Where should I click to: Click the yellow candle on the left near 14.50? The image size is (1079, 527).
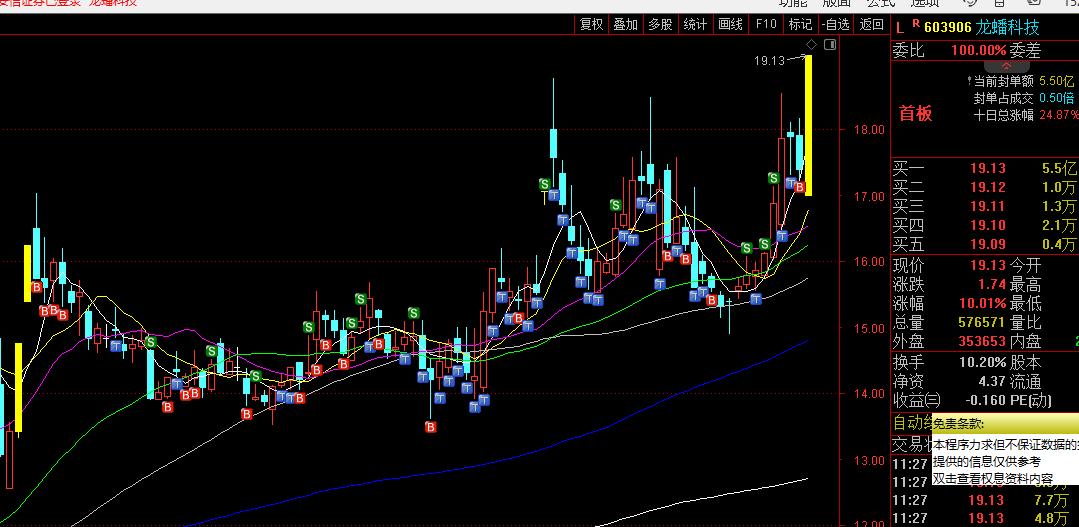coord(19,387)
